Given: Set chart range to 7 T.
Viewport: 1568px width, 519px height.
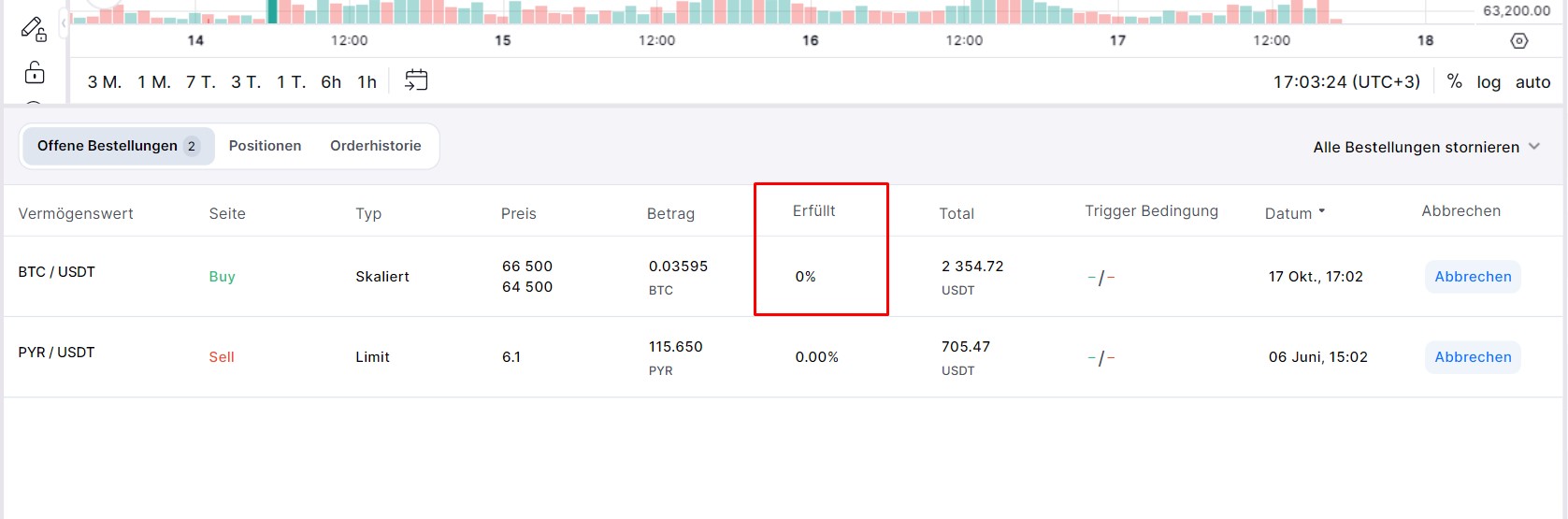Looking at the screenshot, I should [200, 82].
